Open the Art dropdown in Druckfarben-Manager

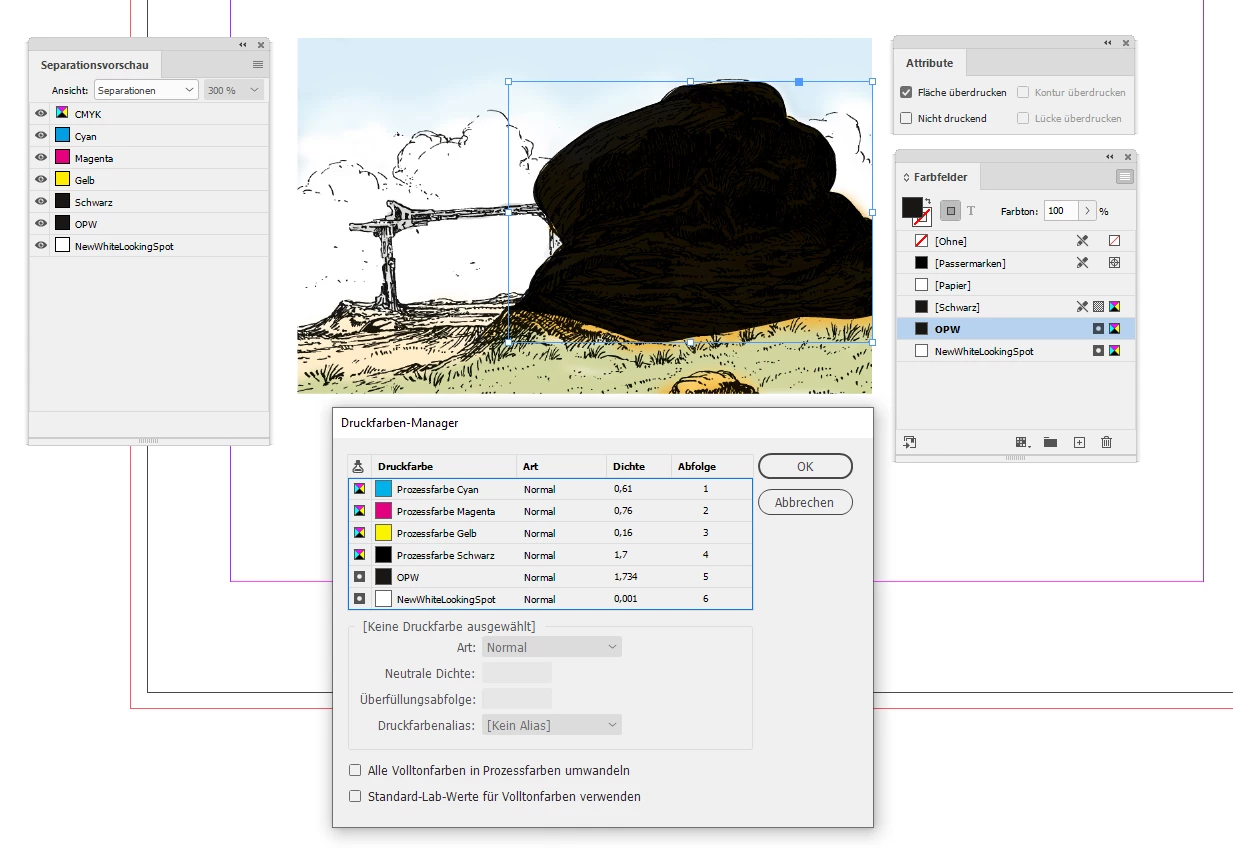click(552, 647)
